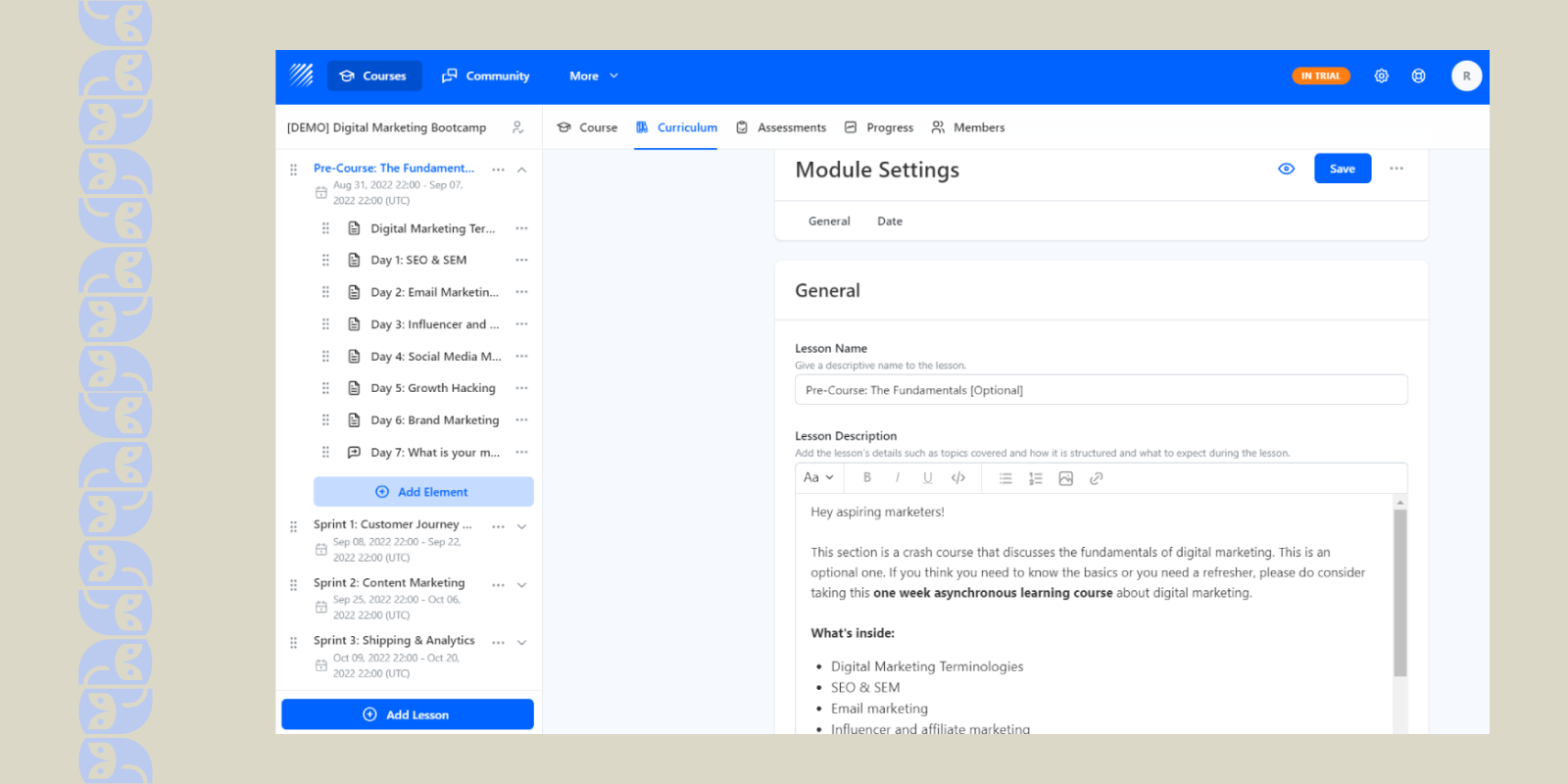
Task: Open settings via gear icon
Action: point(1381,75)
